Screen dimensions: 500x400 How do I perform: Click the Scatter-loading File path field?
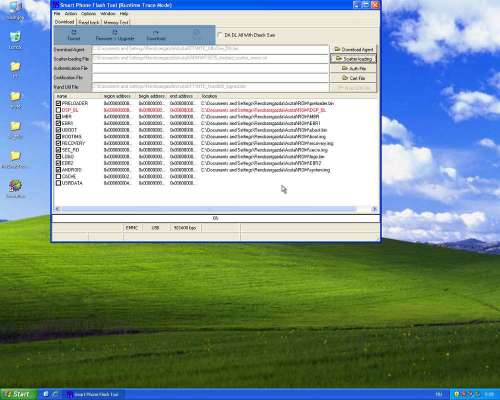[x=210, y=59]
